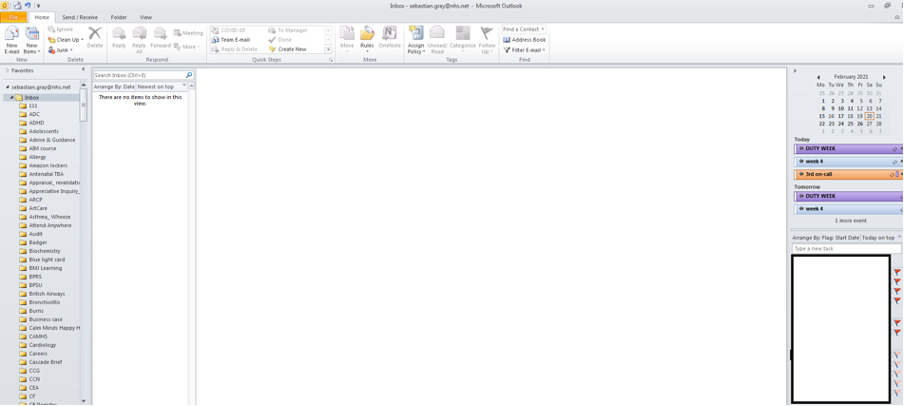Click the Move button
The image size is (904, 406).
click(x=347, y=40)
